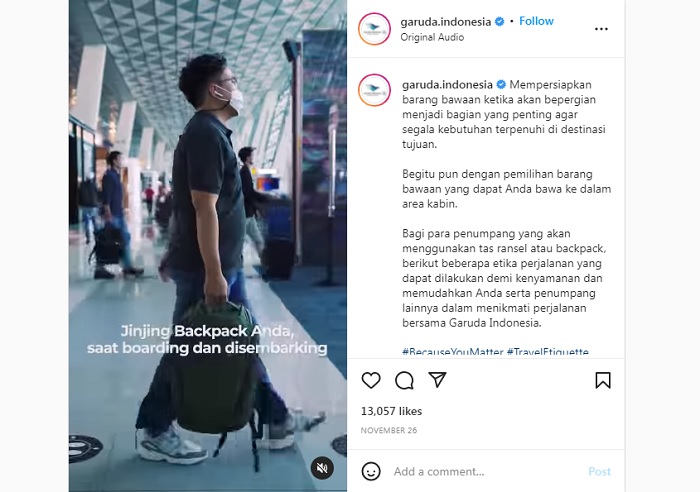This screenshot has width=700, height=492.
Task: Open garuda.indonesia username in caption
Action: coord(447,85)
